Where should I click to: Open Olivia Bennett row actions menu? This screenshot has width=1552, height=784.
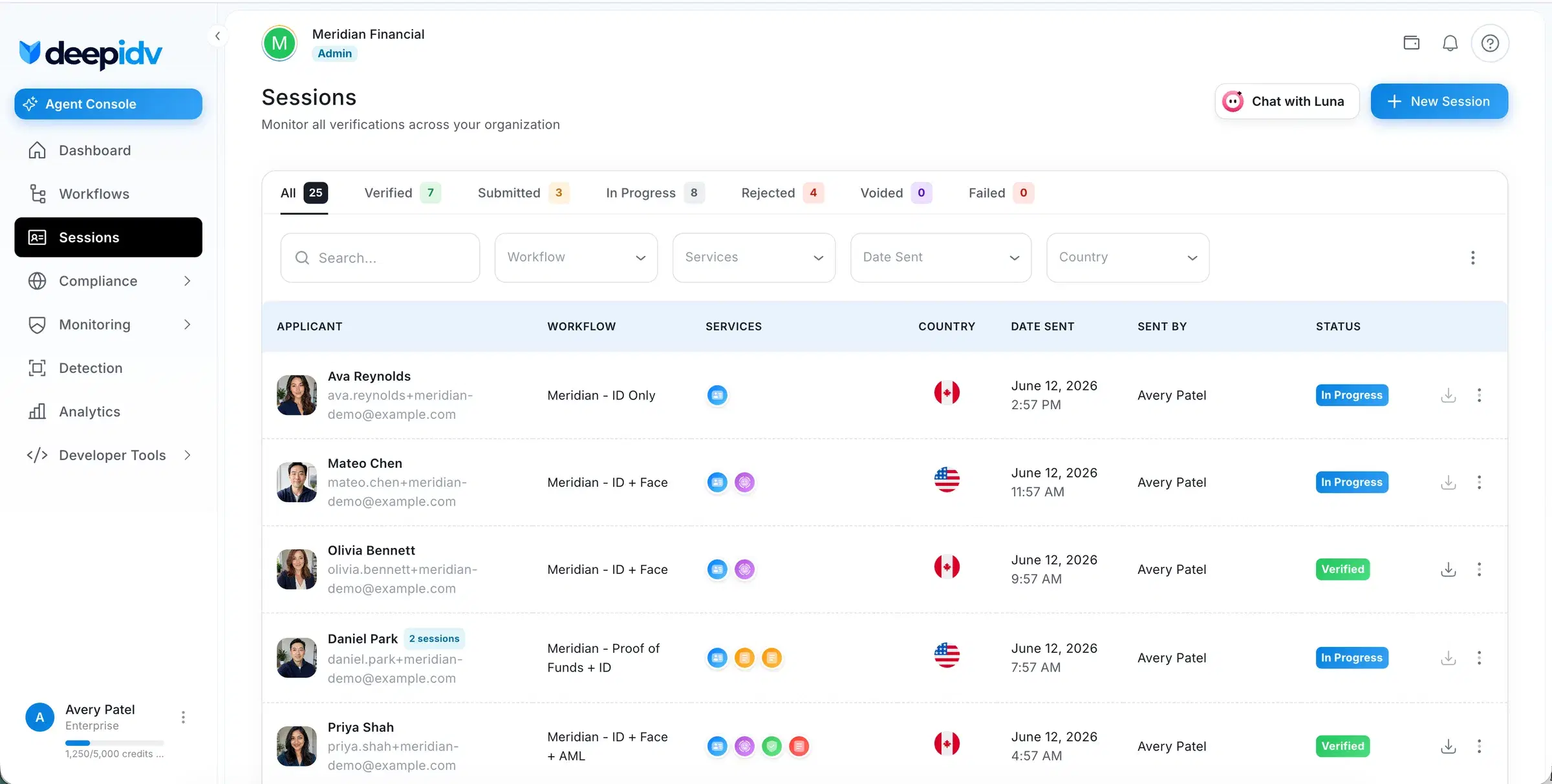click(x=1479, y=569)
